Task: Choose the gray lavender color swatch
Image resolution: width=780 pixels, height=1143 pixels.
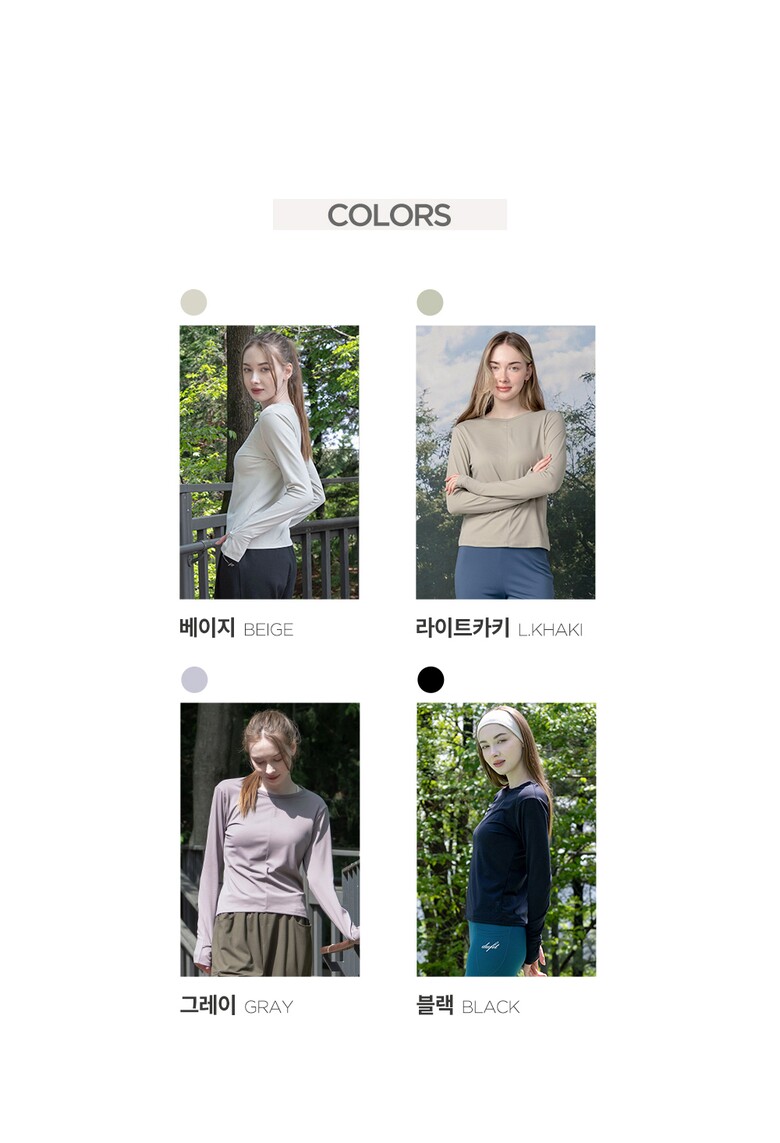Action: (194, 679)
